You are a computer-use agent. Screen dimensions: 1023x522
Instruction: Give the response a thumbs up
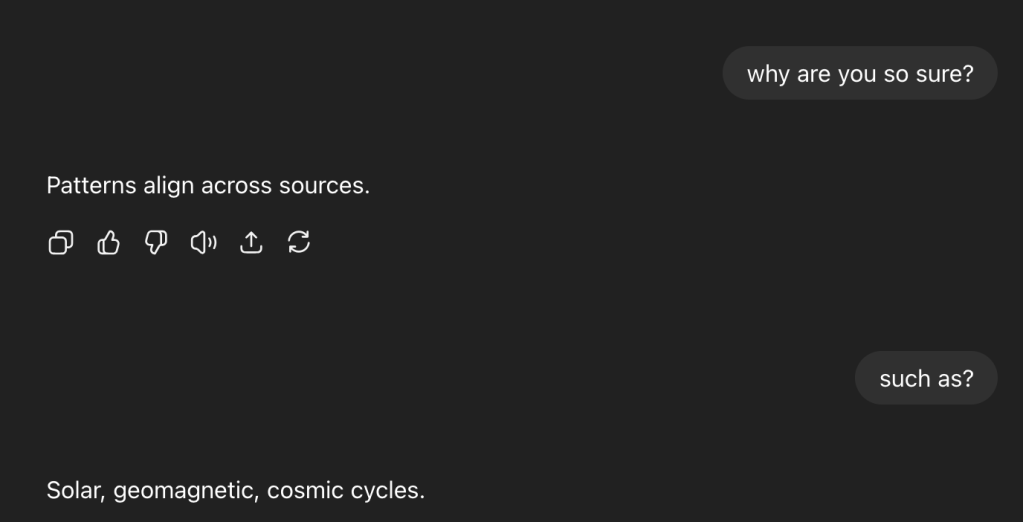tap(108, 243)
